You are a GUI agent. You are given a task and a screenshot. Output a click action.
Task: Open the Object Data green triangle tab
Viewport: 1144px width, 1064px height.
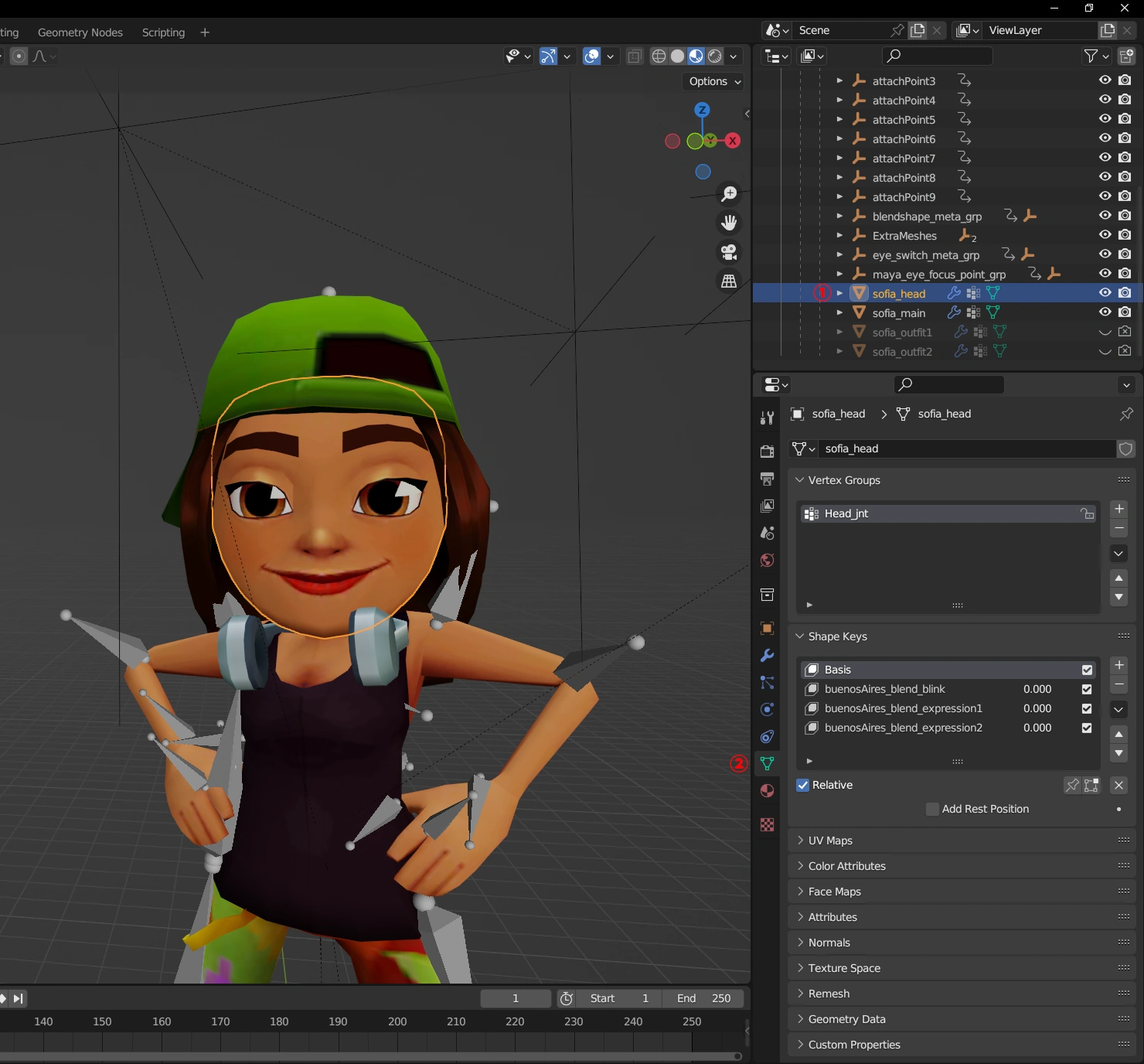point(767,763)
